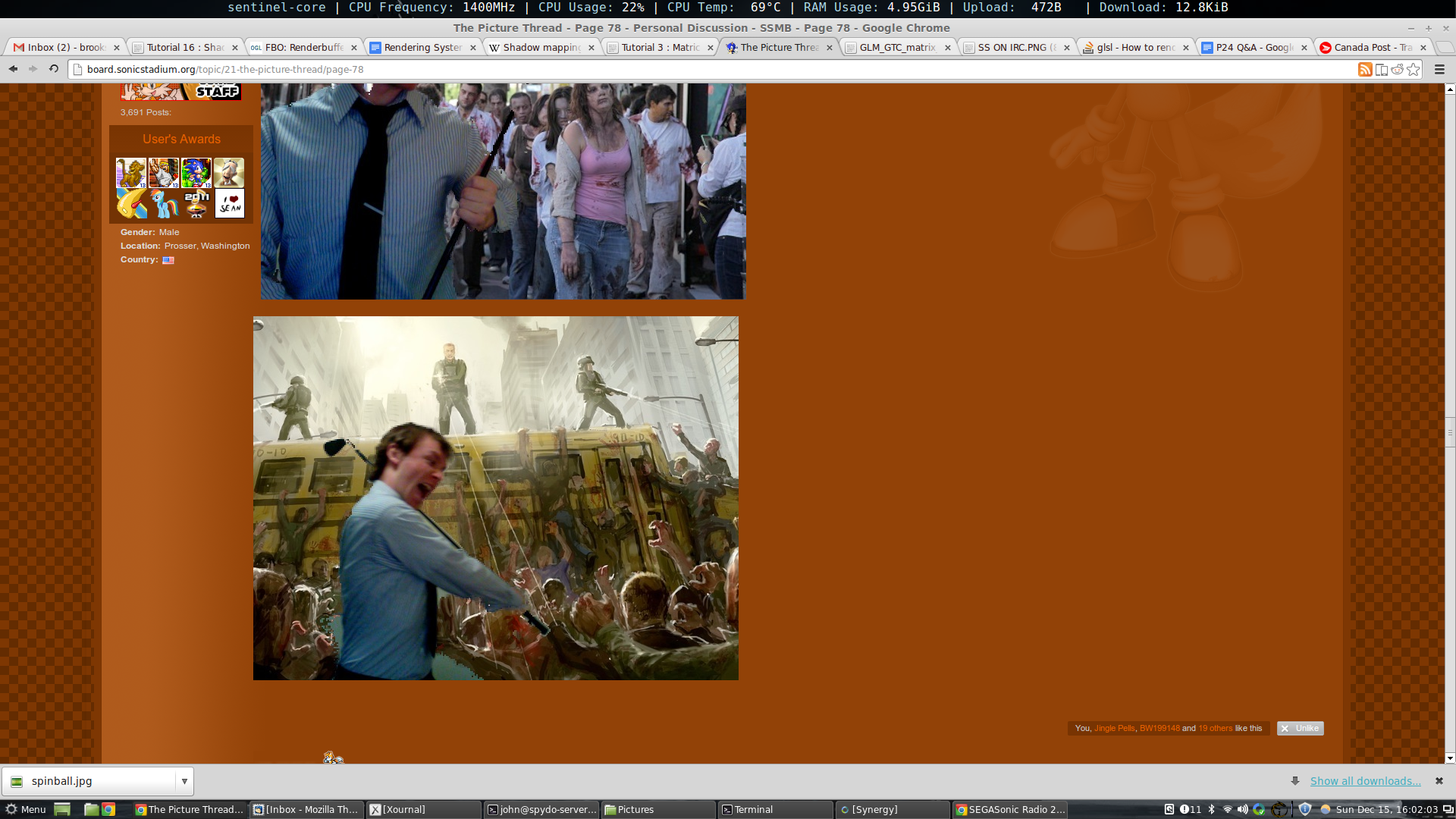Image resolution: width=1456 pixels, height=819 pixels.
Task: Click the notification alert icon showing 11
Action: (1191, 809)
